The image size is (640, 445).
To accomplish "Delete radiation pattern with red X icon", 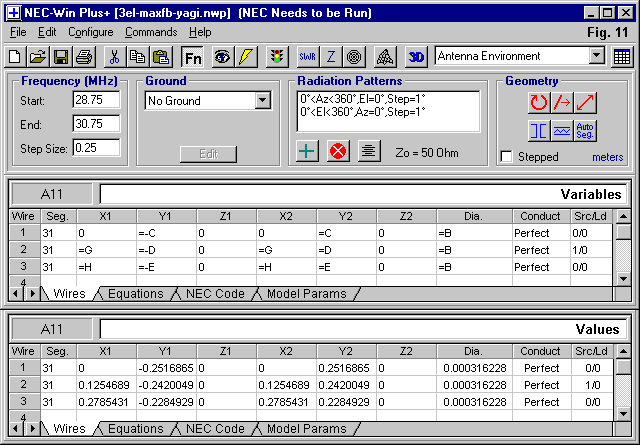I will (339, 151).
